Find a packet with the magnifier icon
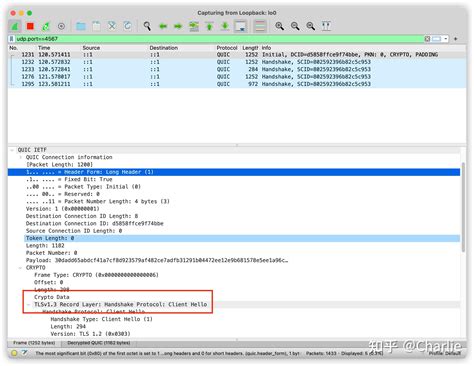Screen dimensions: 474x366 (147, 26)
